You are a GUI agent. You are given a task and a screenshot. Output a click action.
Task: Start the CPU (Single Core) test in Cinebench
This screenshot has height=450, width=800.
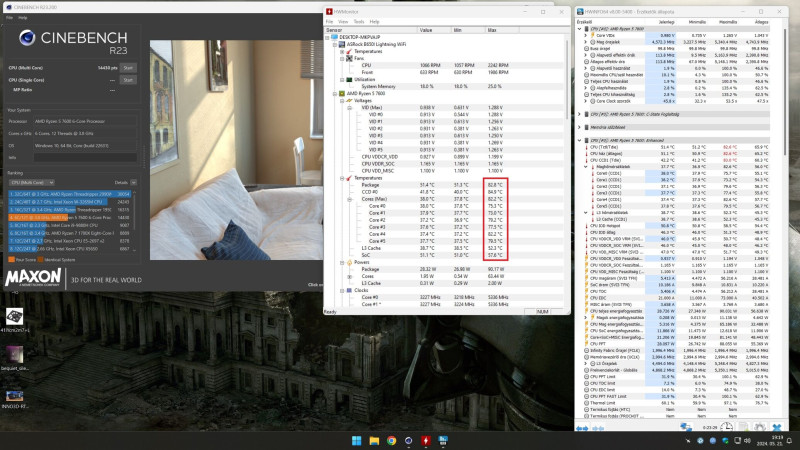[128, 80]
